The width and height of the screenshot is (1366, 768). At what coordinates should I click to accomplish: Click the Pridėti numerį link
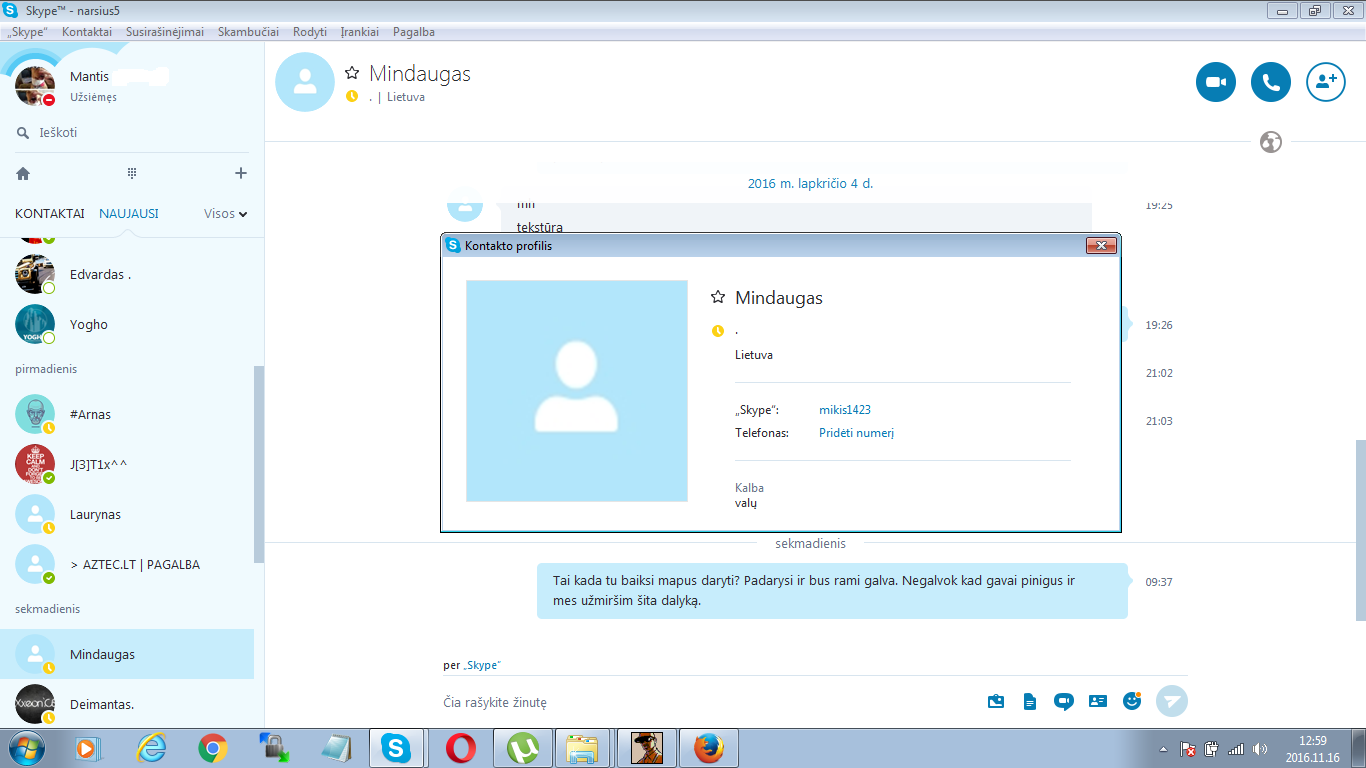tap(856, 433)
